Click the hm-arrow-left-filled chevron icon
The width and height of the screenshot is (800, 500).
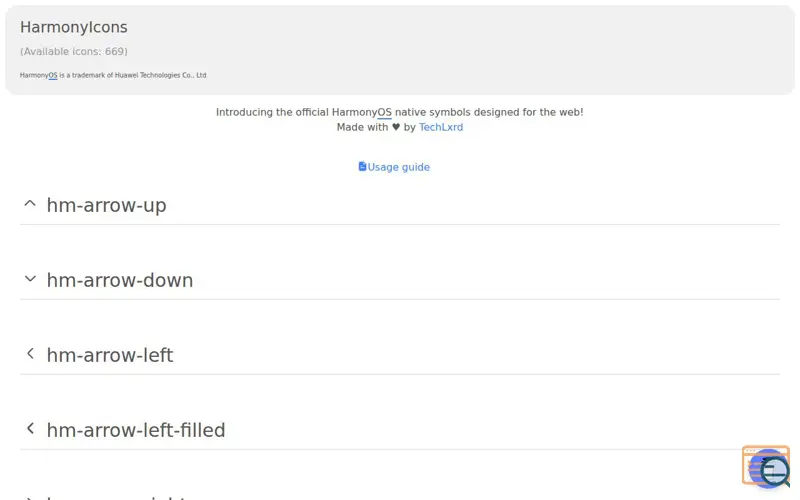(x=30, y=428)
